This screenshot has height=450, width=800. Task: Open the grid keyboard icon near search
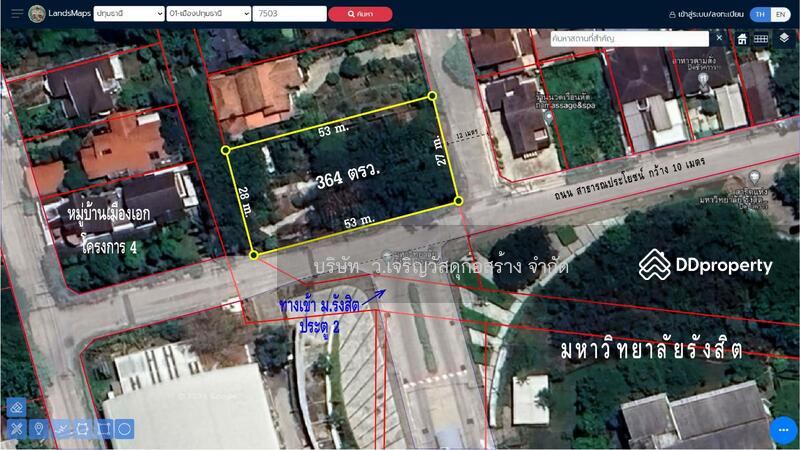[761, 39]
